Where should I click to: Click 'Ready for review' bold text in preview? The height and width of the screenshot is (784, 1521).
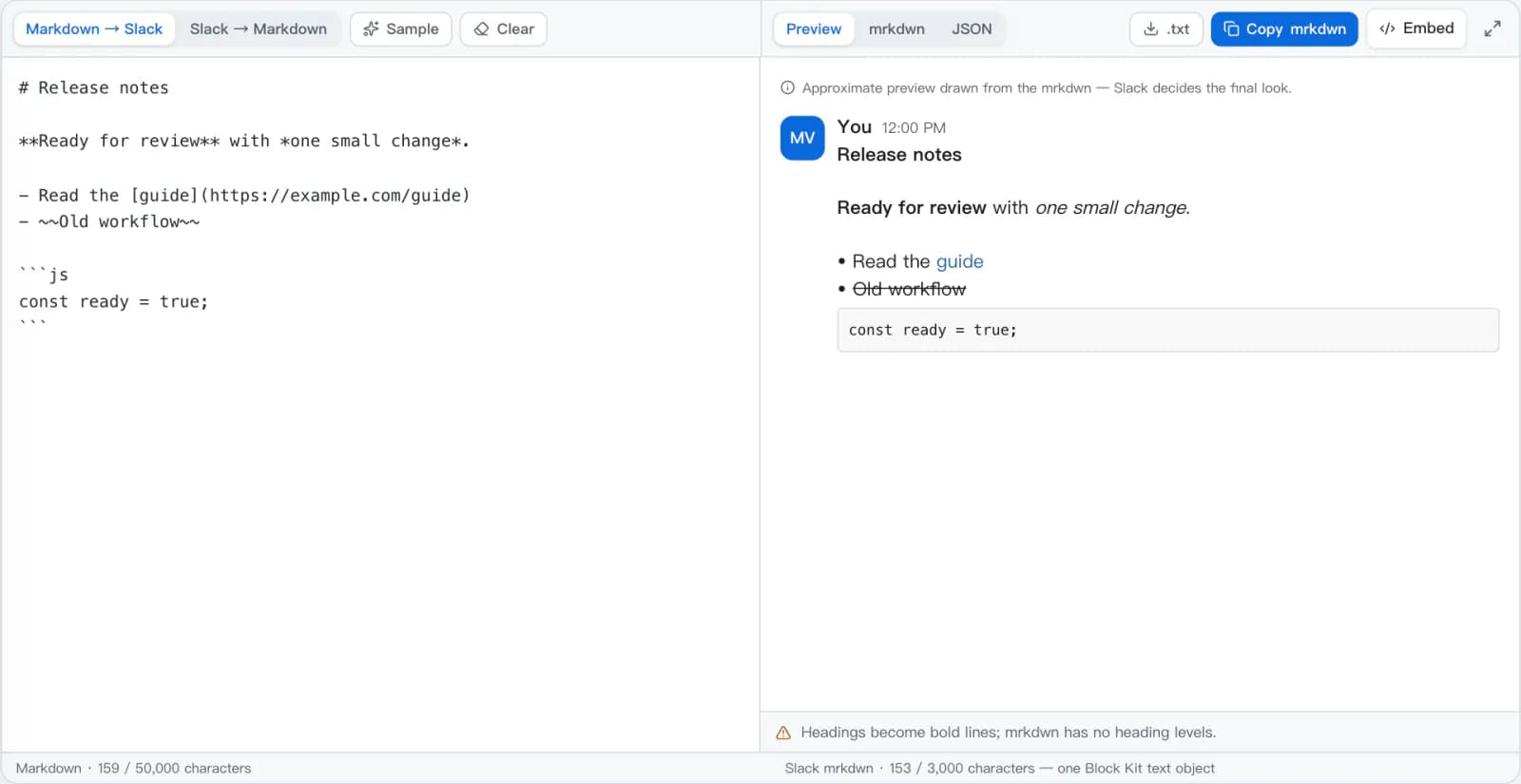pyautogui.click(x=912, y=207)
